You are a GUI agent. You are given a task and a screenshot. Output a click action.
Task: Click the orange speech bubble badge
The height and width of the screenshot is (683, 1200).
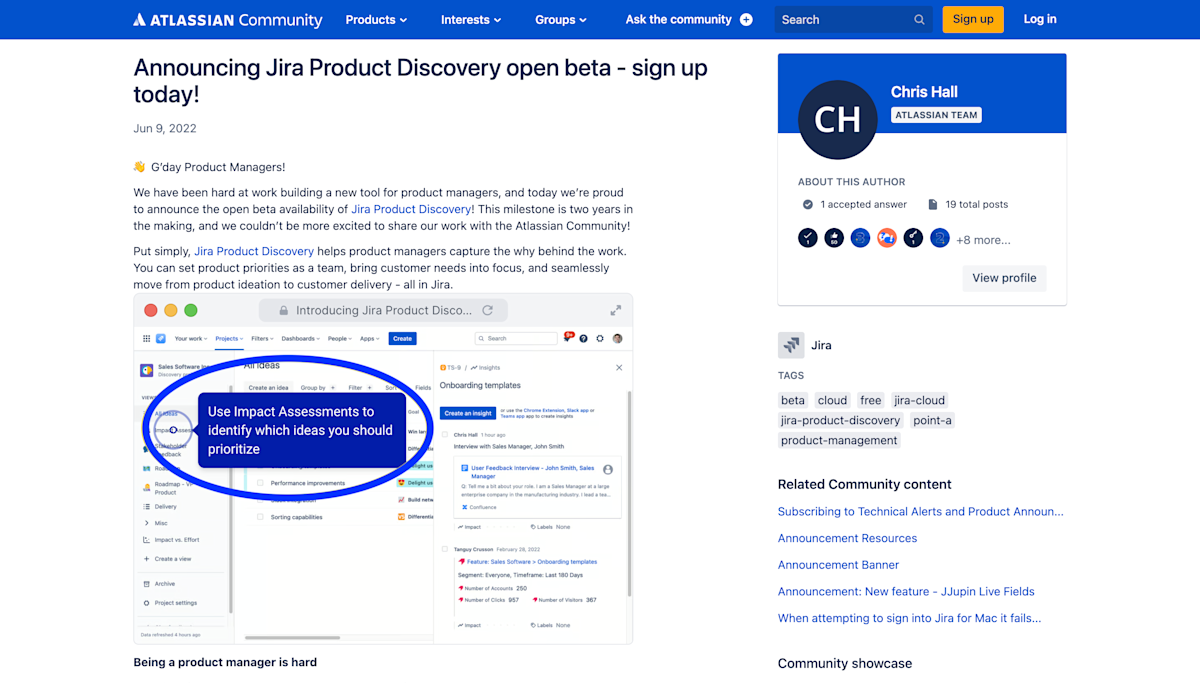click(x=887, y=238)
